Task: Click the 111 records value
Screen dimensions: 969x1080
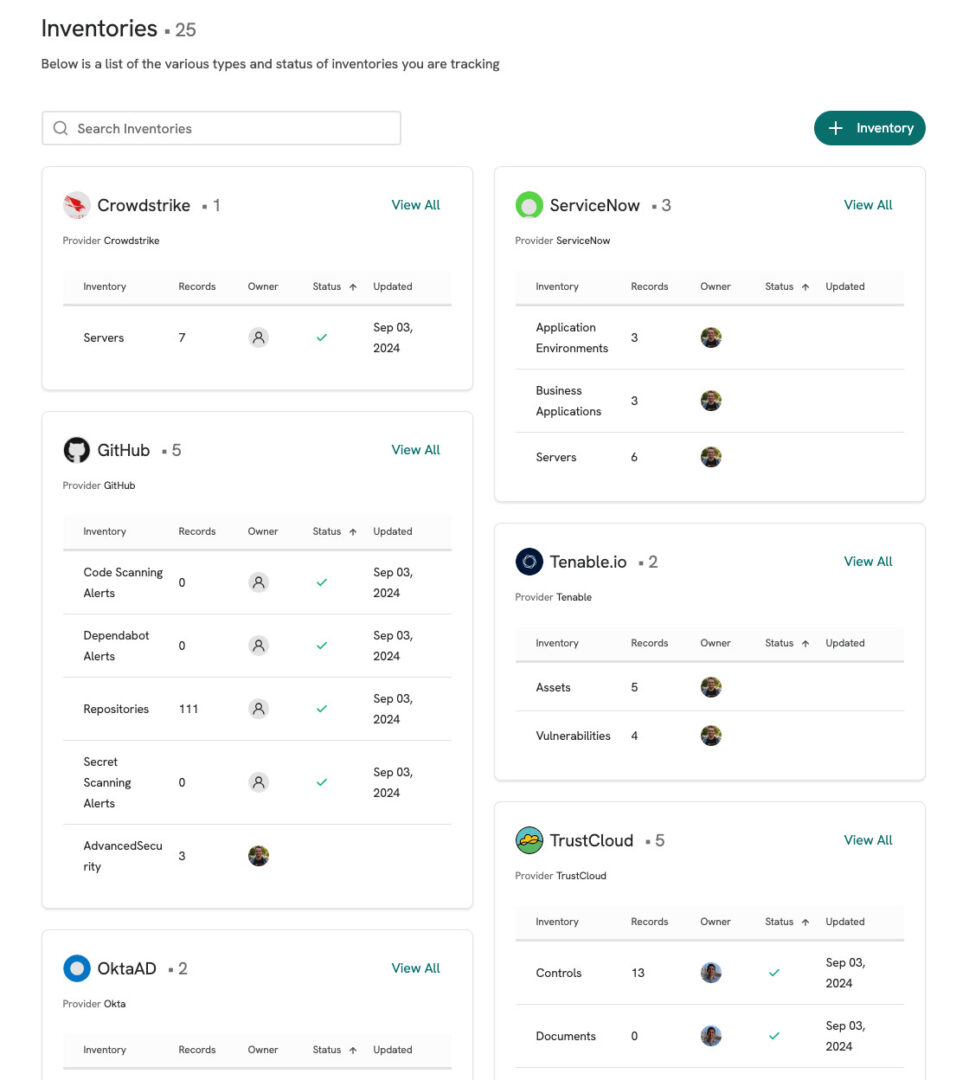Action: pyautogui.click(x=188, y=709)
